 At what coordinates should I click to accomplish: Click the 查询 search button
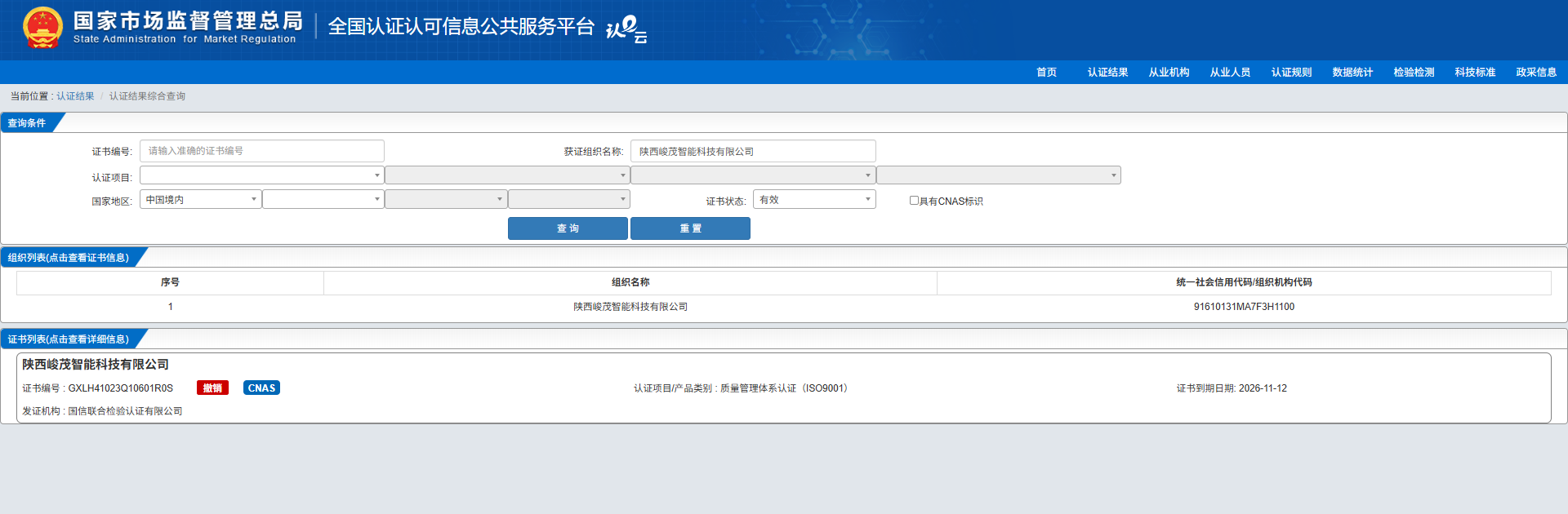click(568, 228)
